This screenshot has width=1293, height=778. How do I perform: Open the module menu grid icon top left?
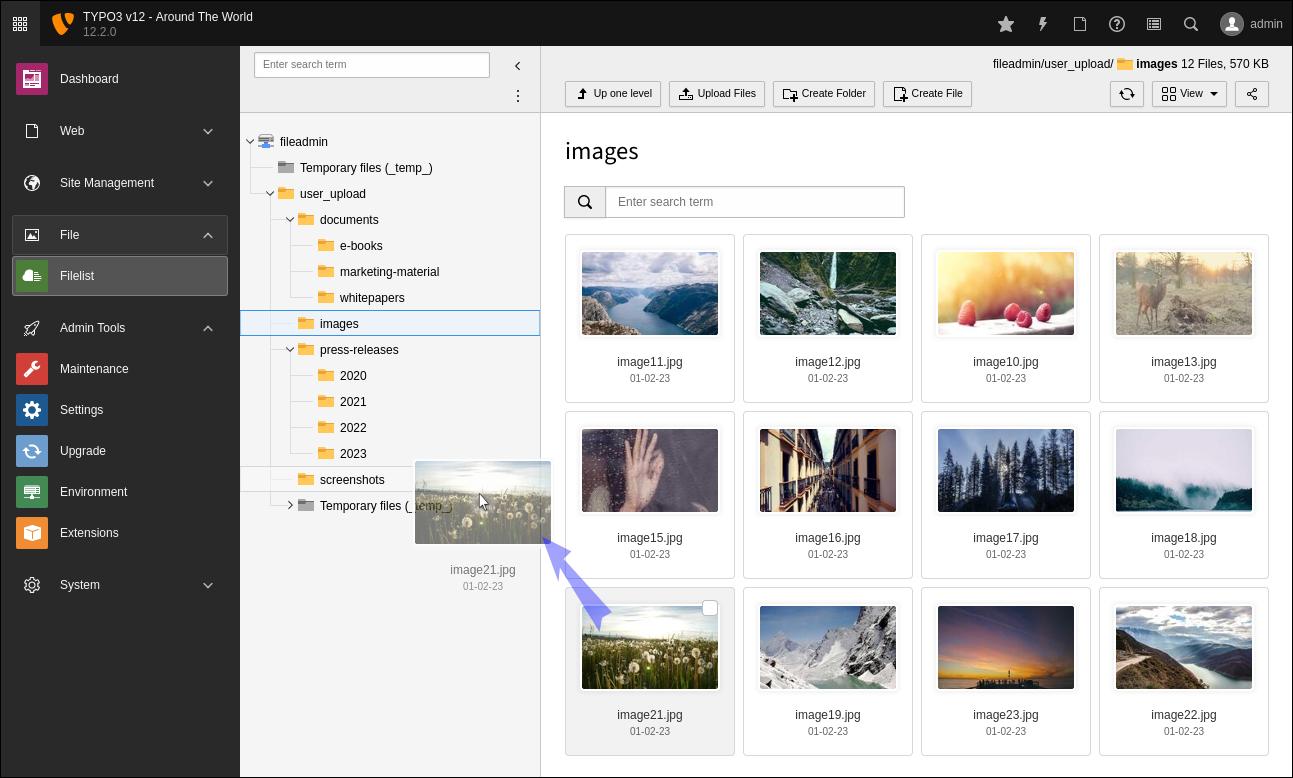[x=20, y=23]
